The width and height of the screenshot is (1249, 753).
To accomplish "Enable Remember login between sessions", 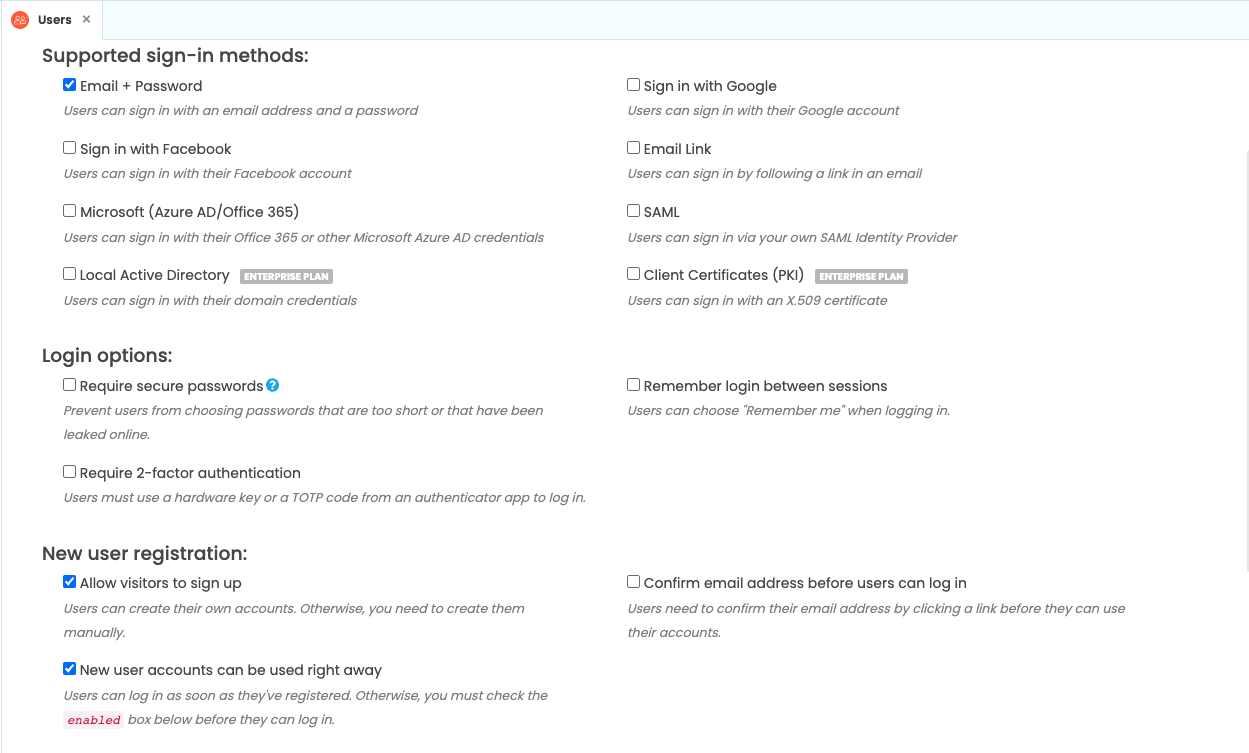I will (x=634, y=385).
